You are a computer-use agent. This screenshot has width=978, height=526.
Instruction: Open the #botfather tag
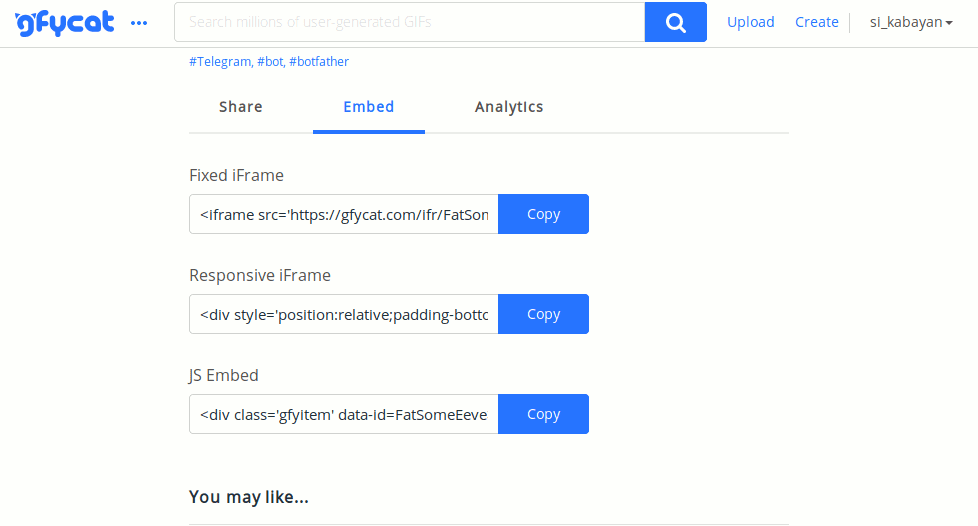(319, 62)
